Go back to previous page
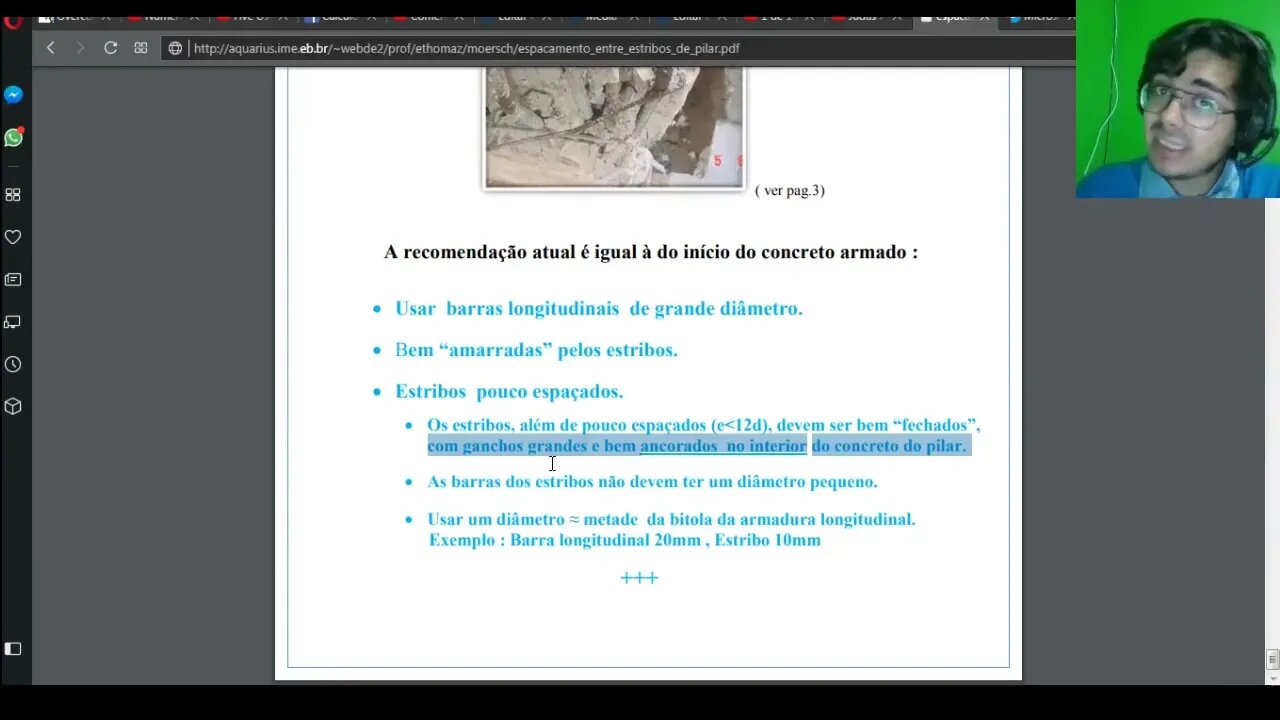This screenshot has width=1280, height=720. tap(51, 48)
